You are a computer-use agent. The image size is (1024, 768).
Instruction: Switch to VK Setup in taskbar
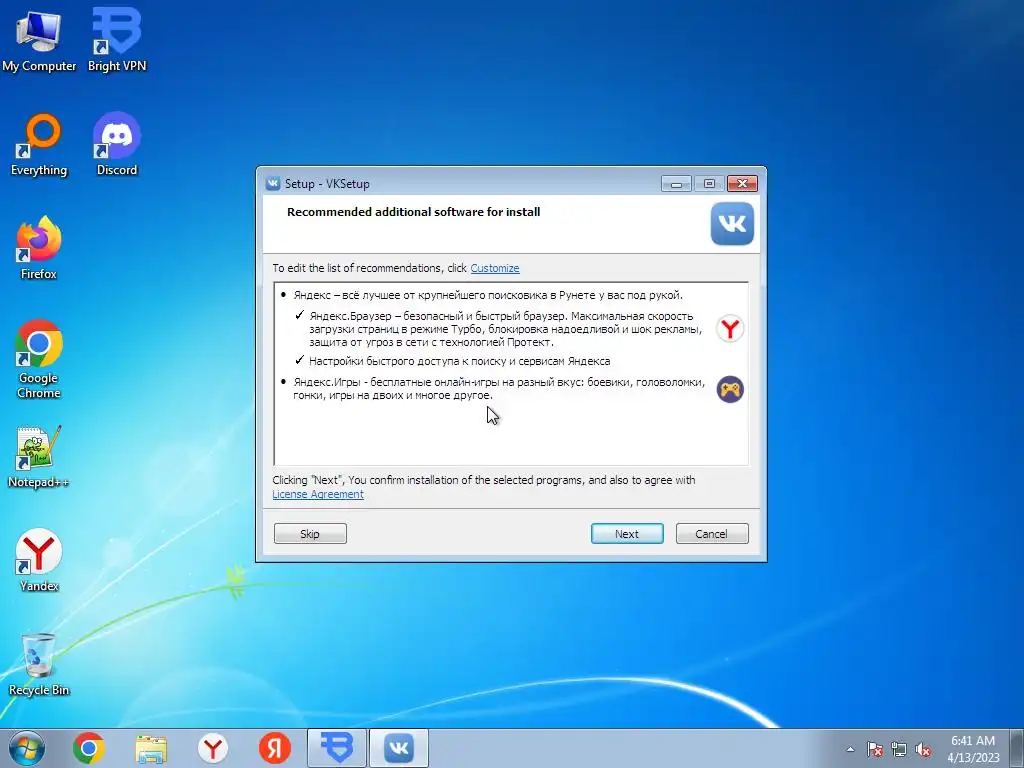[x=399, y=748]
